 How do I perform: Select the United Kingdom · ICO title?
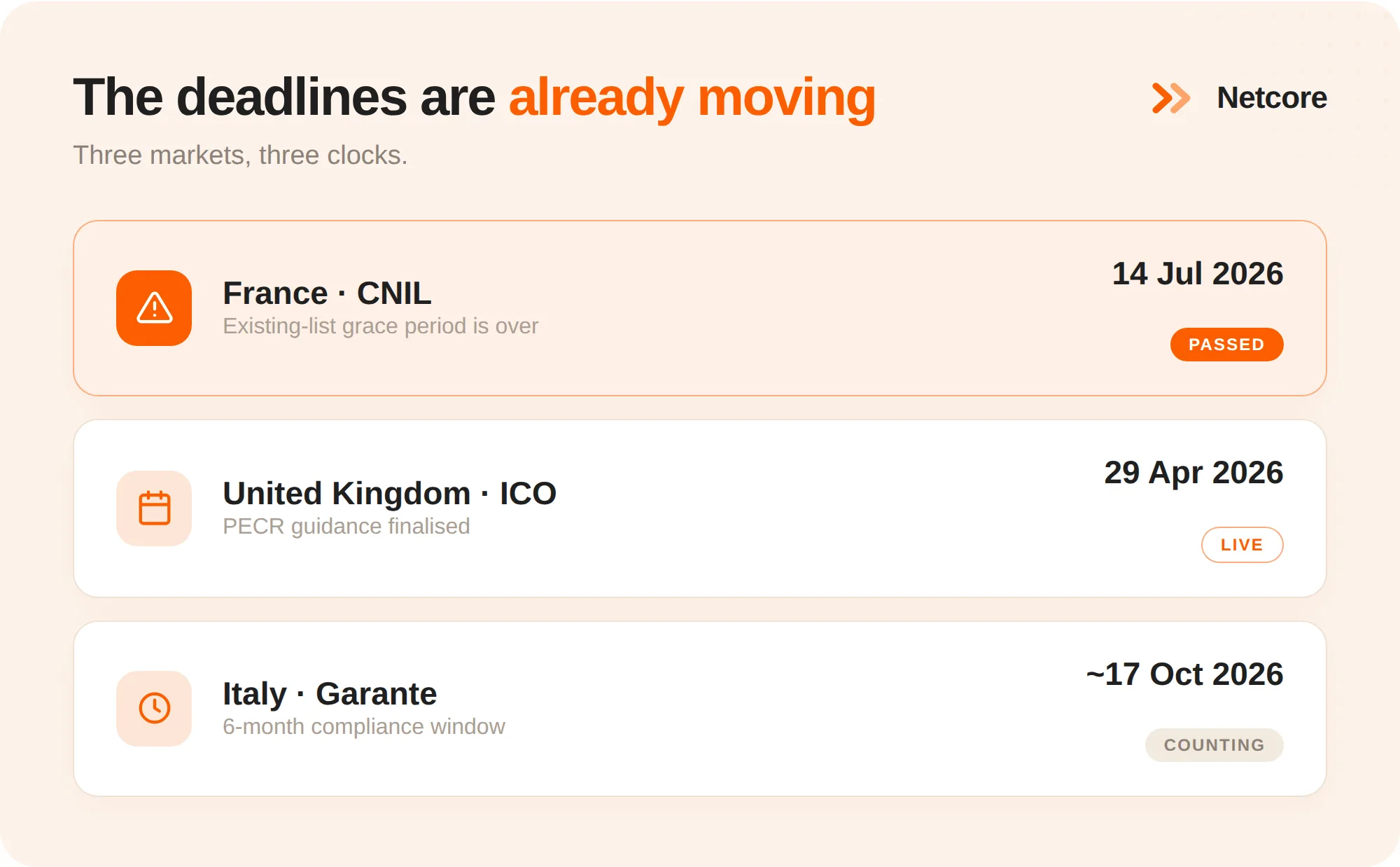pyautogui.click(x=389, y=493)
